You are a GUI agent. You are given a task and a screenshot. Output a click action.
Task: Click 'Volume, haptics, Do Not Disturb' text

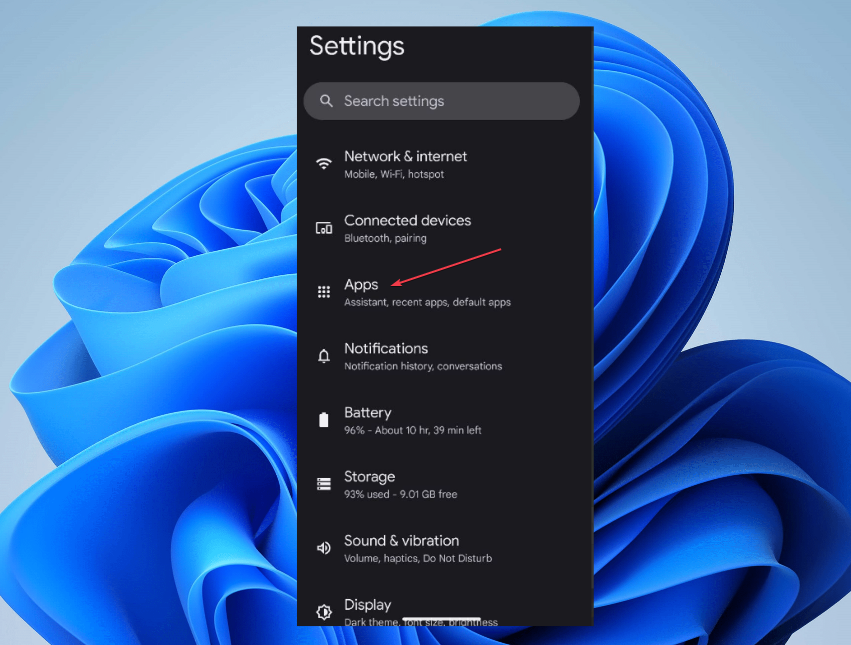pyautogui.click(x=418, y=558)
